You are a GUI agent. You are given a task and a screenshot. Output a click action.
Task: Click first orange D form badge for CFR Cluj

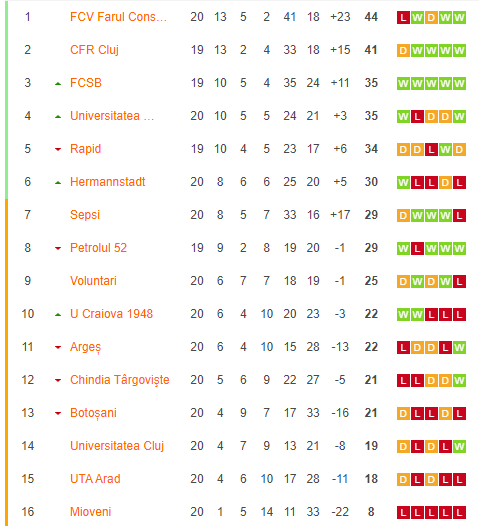pos(403,51)
